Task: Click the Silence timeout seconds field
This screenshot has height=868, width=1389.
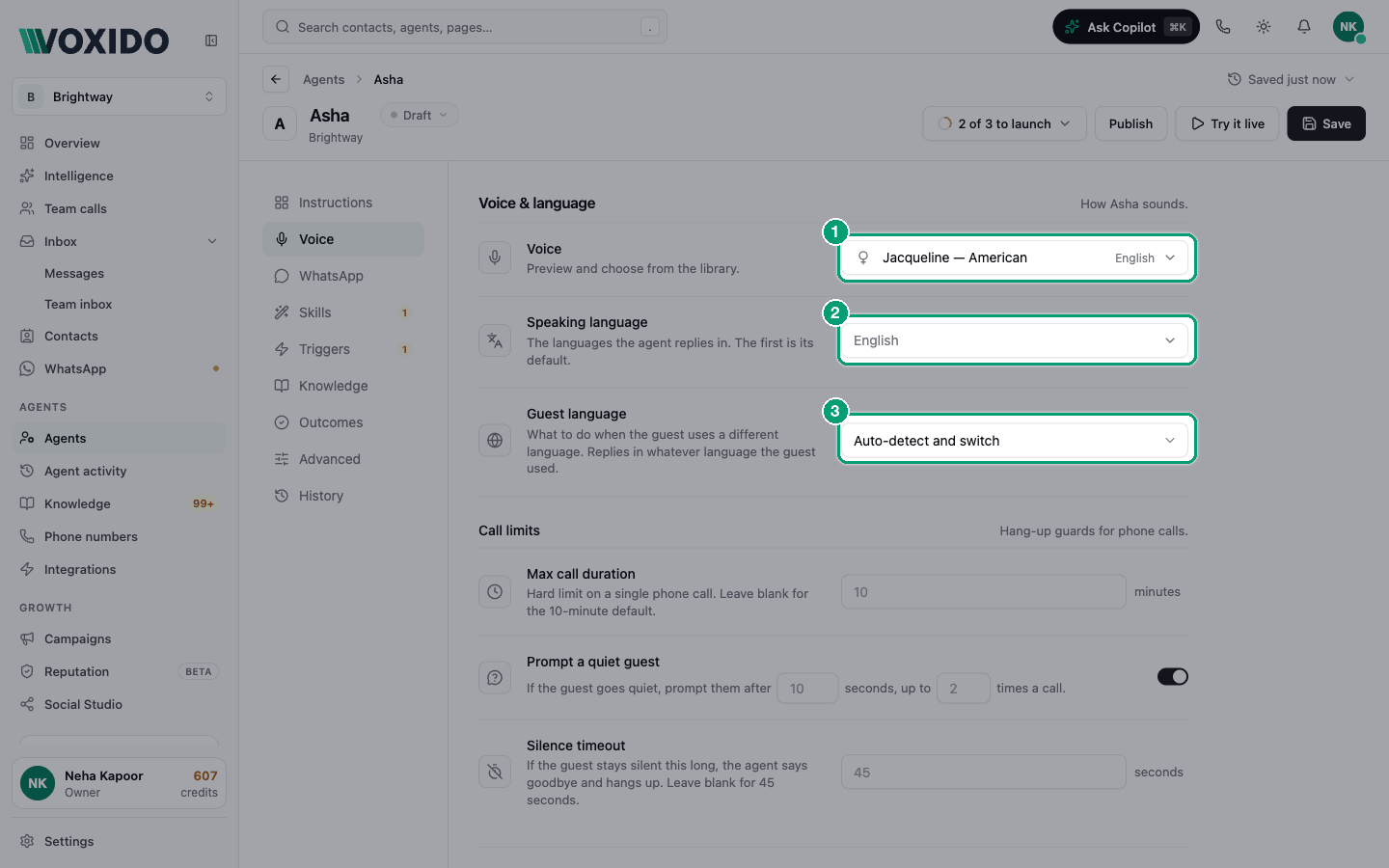Action: (984, 773)
